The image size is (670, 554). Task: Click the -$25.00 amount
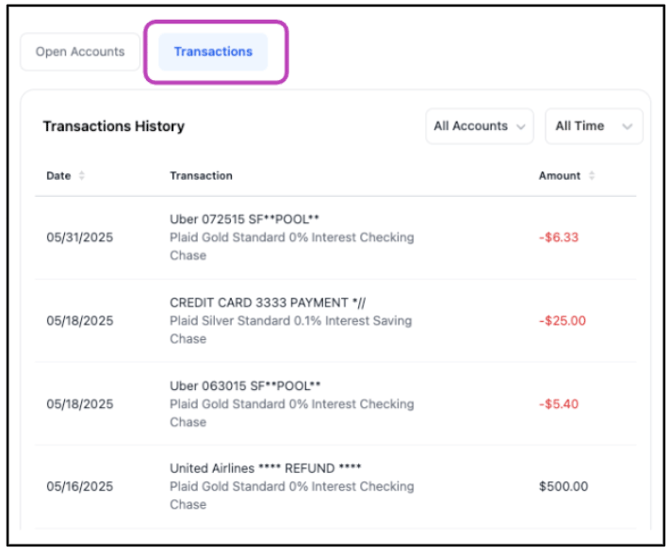pos(562,321)
